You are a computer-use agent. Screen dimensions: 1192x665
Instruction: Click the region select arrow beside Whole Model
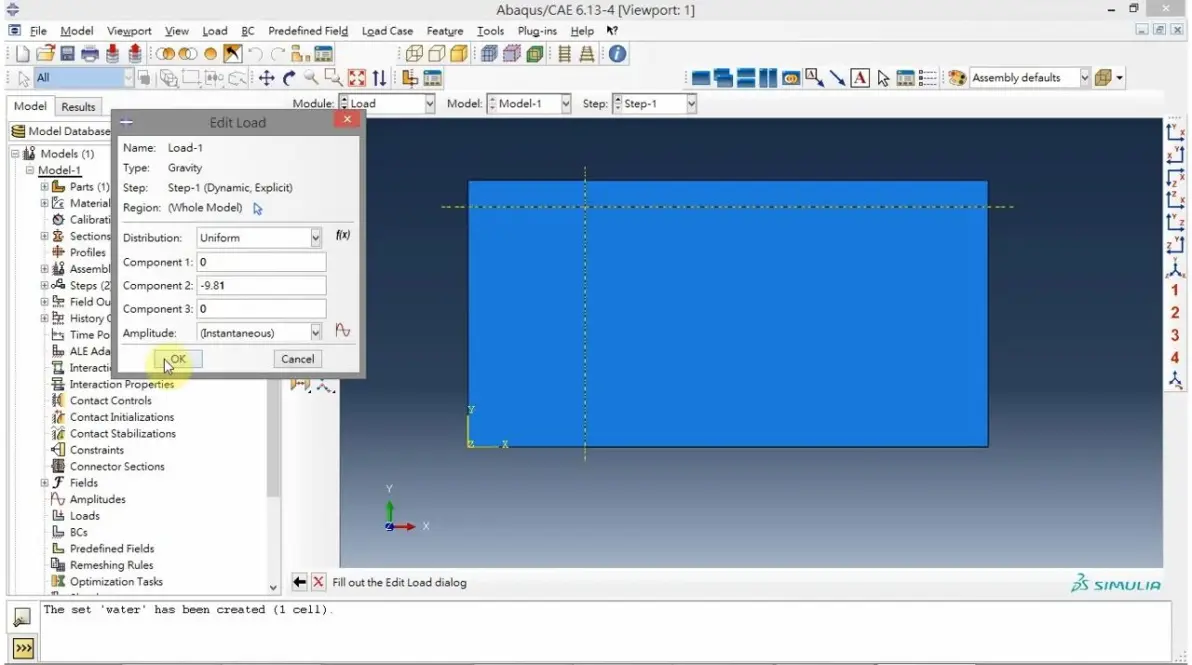258,208
